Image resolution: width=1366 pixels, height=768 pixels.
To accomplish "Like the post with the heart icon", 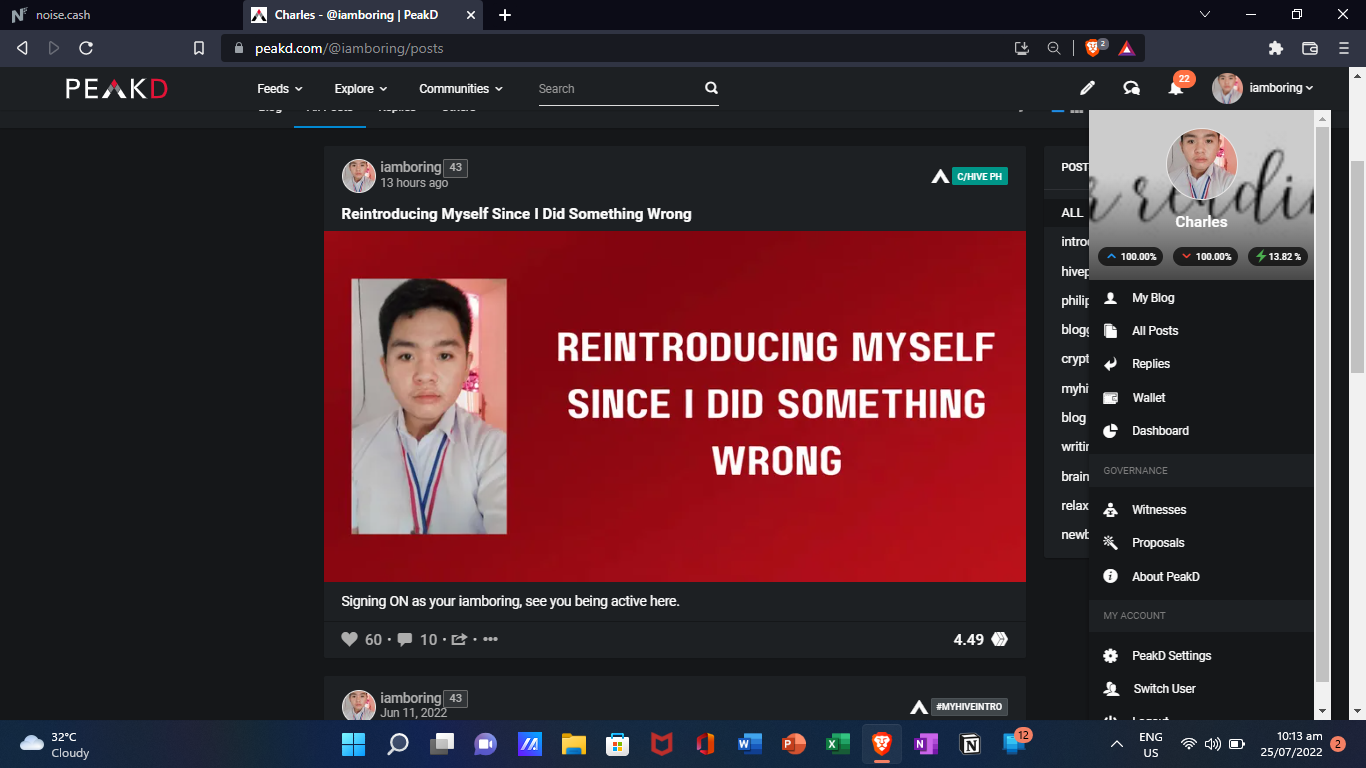I will 349,639.
